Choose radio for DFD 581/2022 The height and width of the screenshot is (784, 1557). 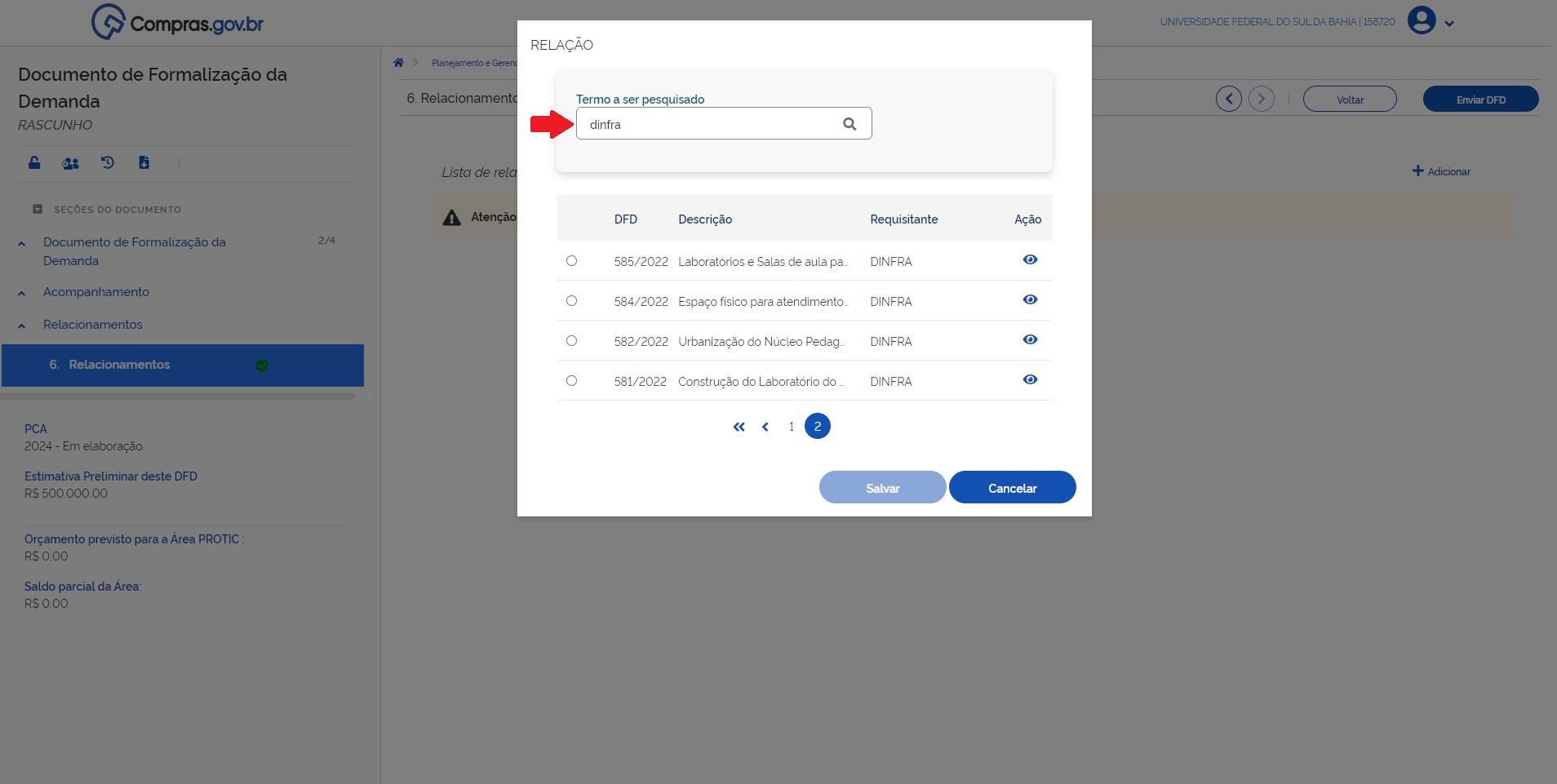pyautogui.click(x=571, y=381)
